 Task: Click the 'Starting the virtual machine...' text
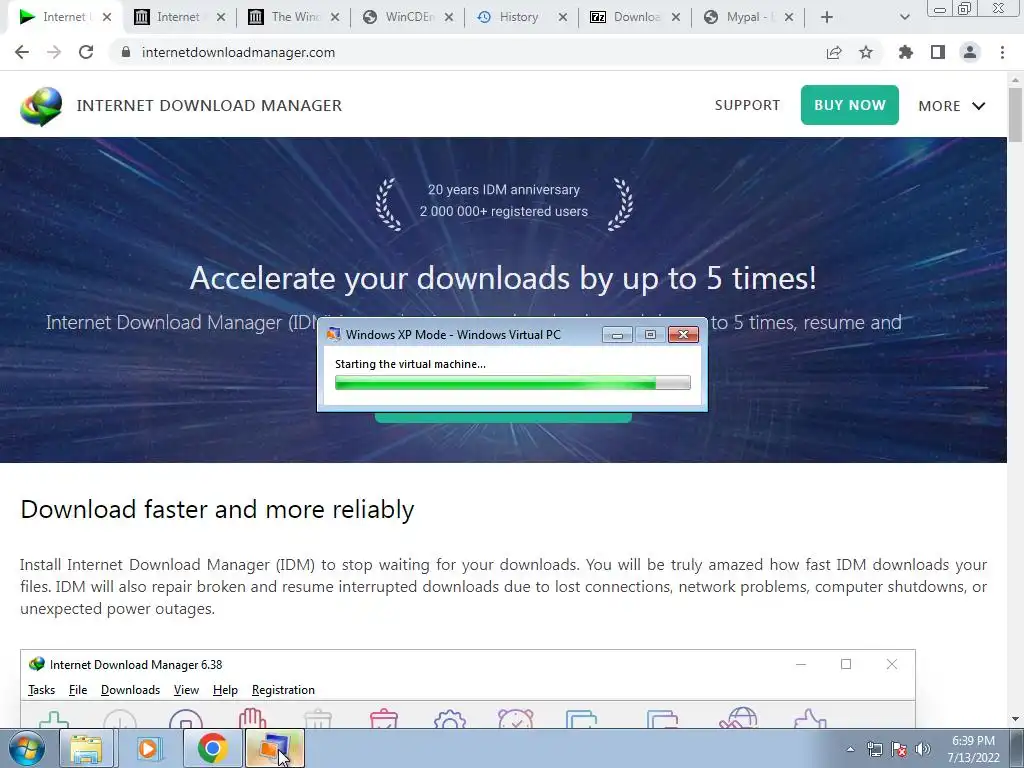pyautogui.click(x=410, y=364)
